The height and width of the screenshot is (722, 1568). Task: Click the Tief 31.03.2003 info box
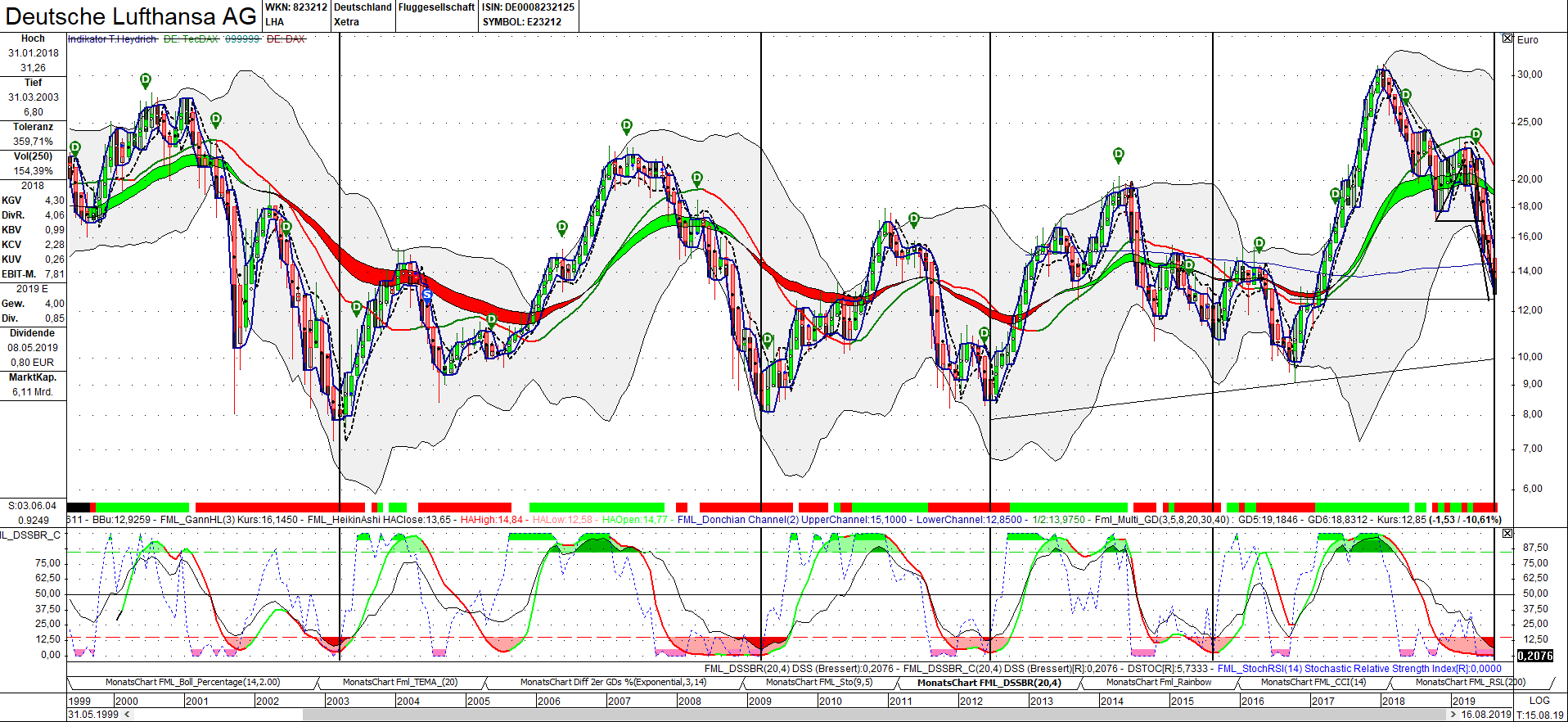point(33,98)
